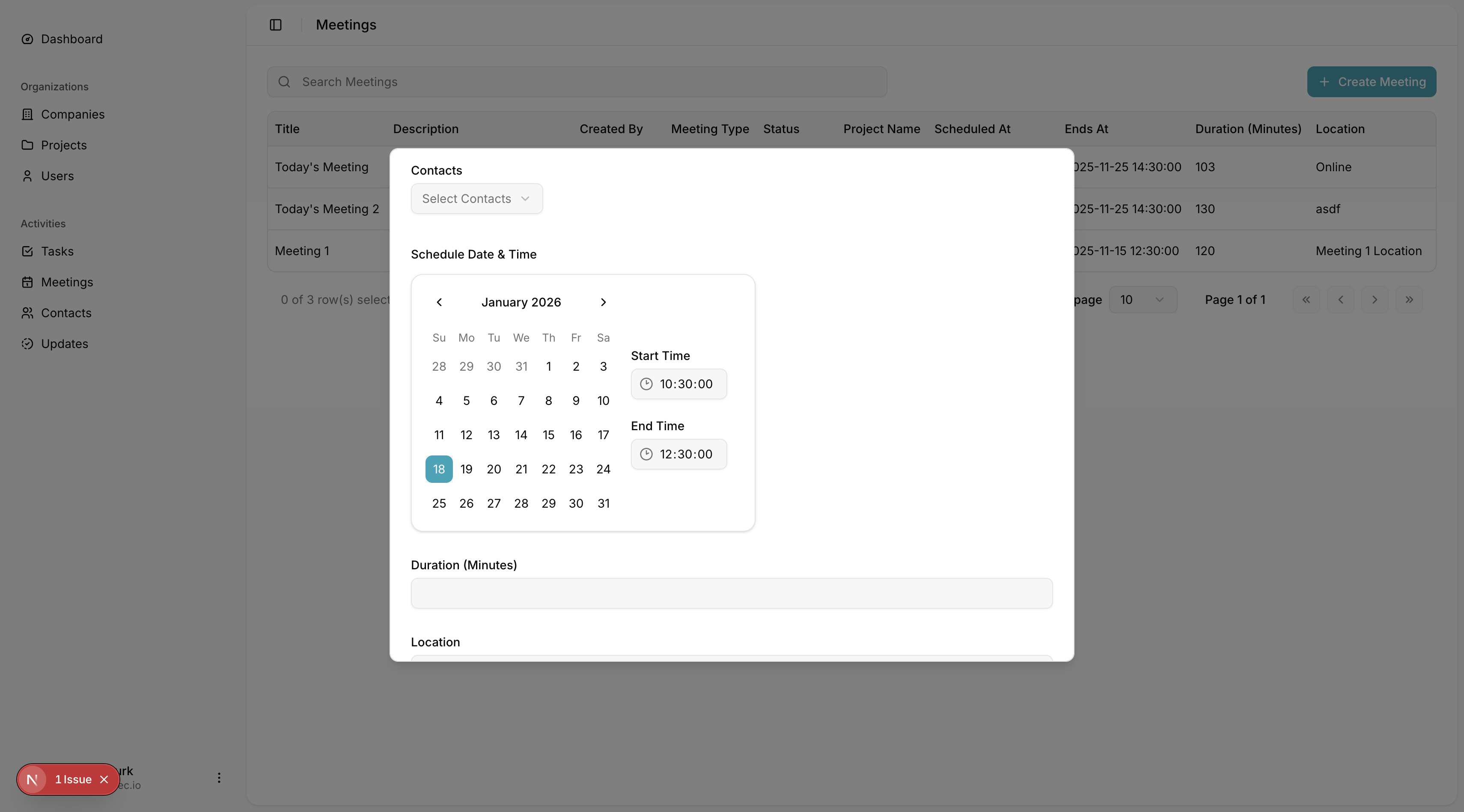Open the Select Contacts dropdown
1464x812 pixels.
(x=476, y=198)
